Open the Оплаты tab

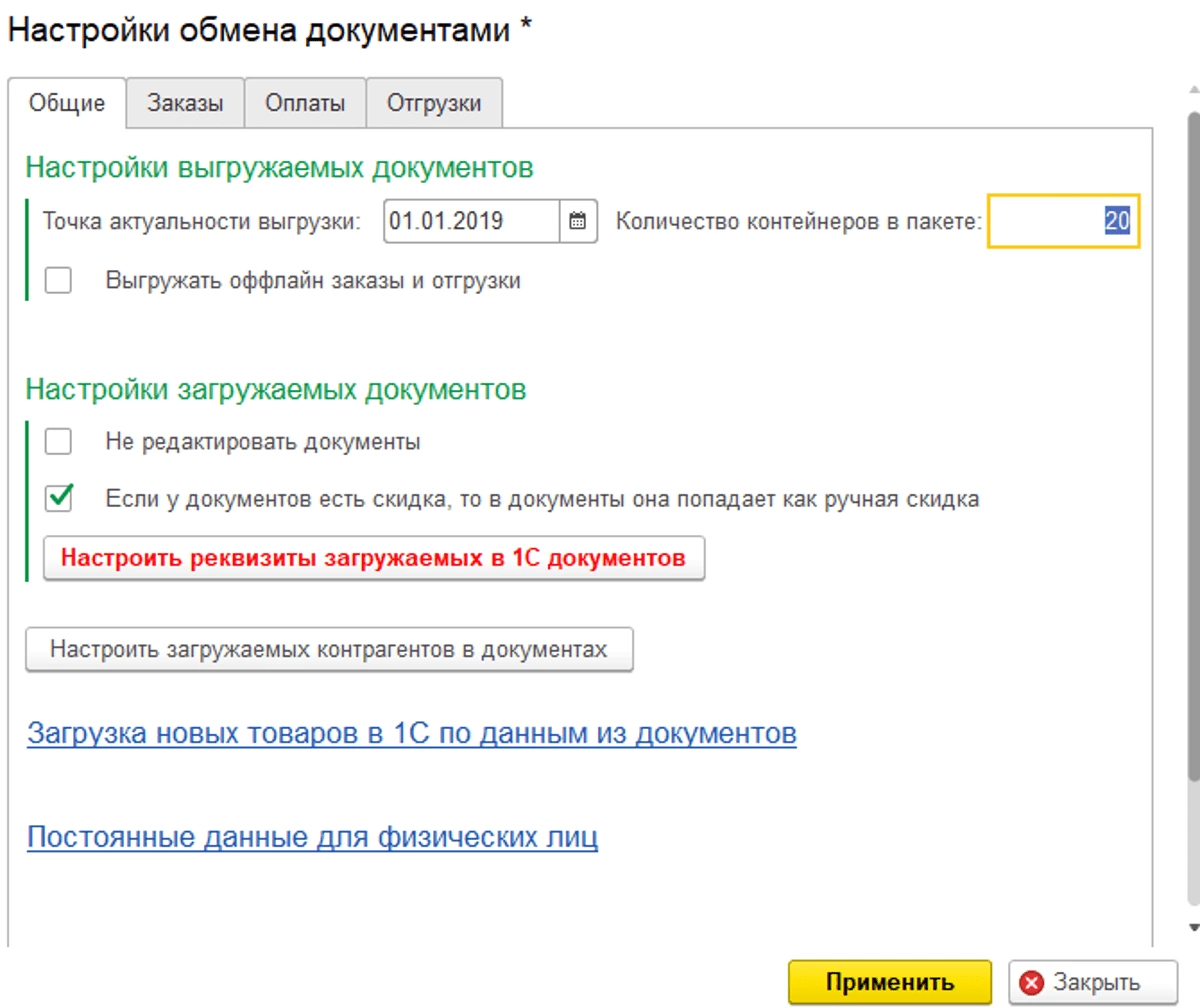coord(306,103)
